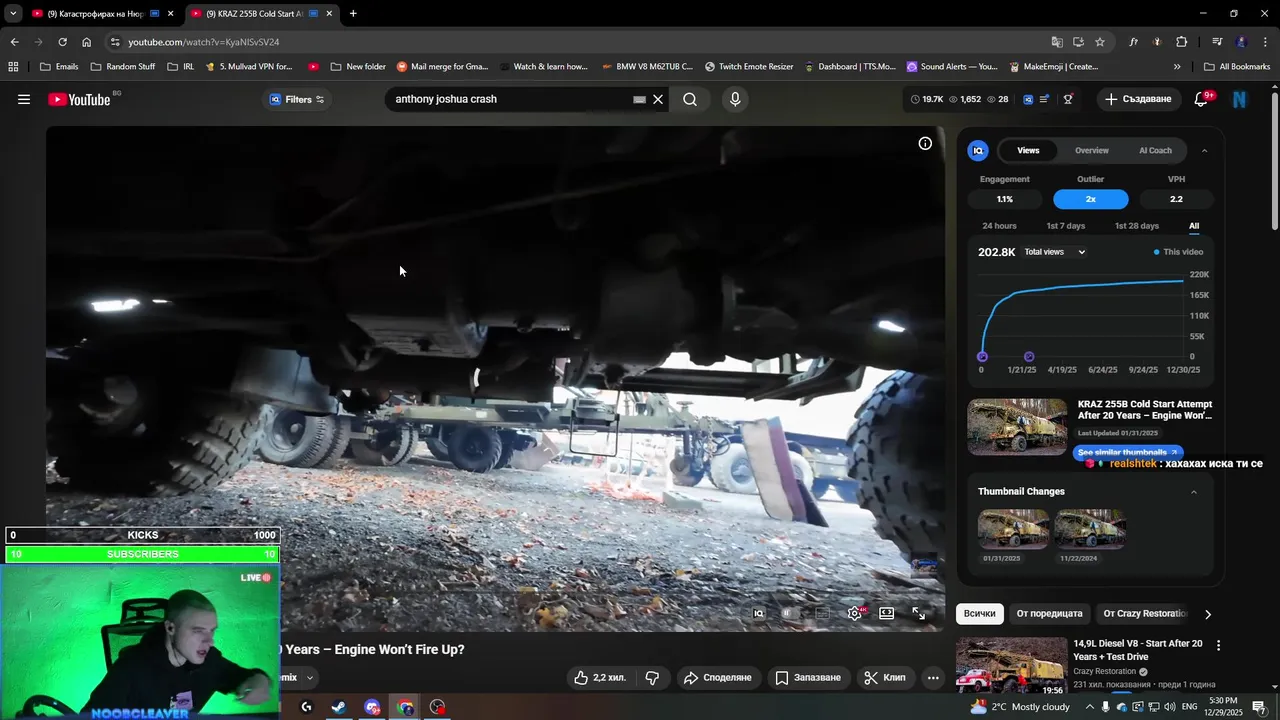Toggle autoplay switch in the player
Image resolution: width=1280 pixels, height=720 pixels.
pos(788,613)
